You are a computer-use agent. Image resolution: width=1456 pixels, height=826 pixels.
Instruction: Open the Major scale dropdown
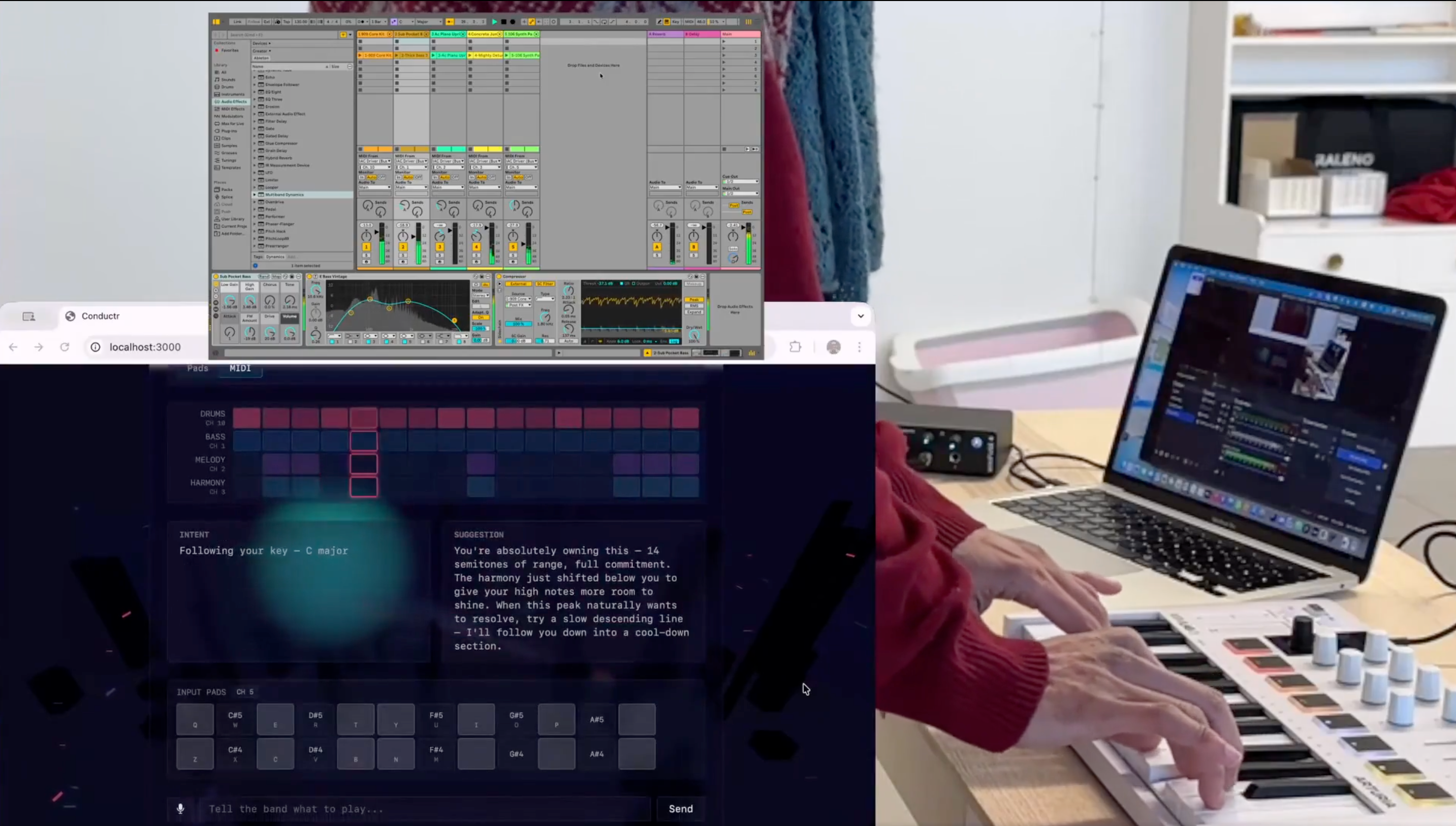pyautogui.click(x=429, y=21)
